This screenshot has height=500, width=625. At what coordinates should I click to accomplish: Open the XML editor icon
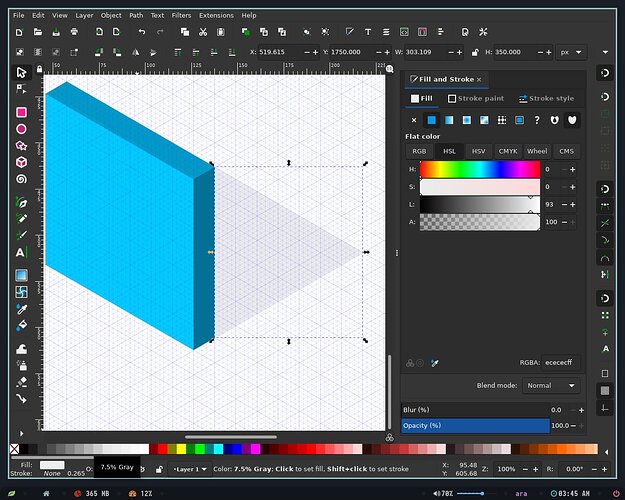(404, 32)
